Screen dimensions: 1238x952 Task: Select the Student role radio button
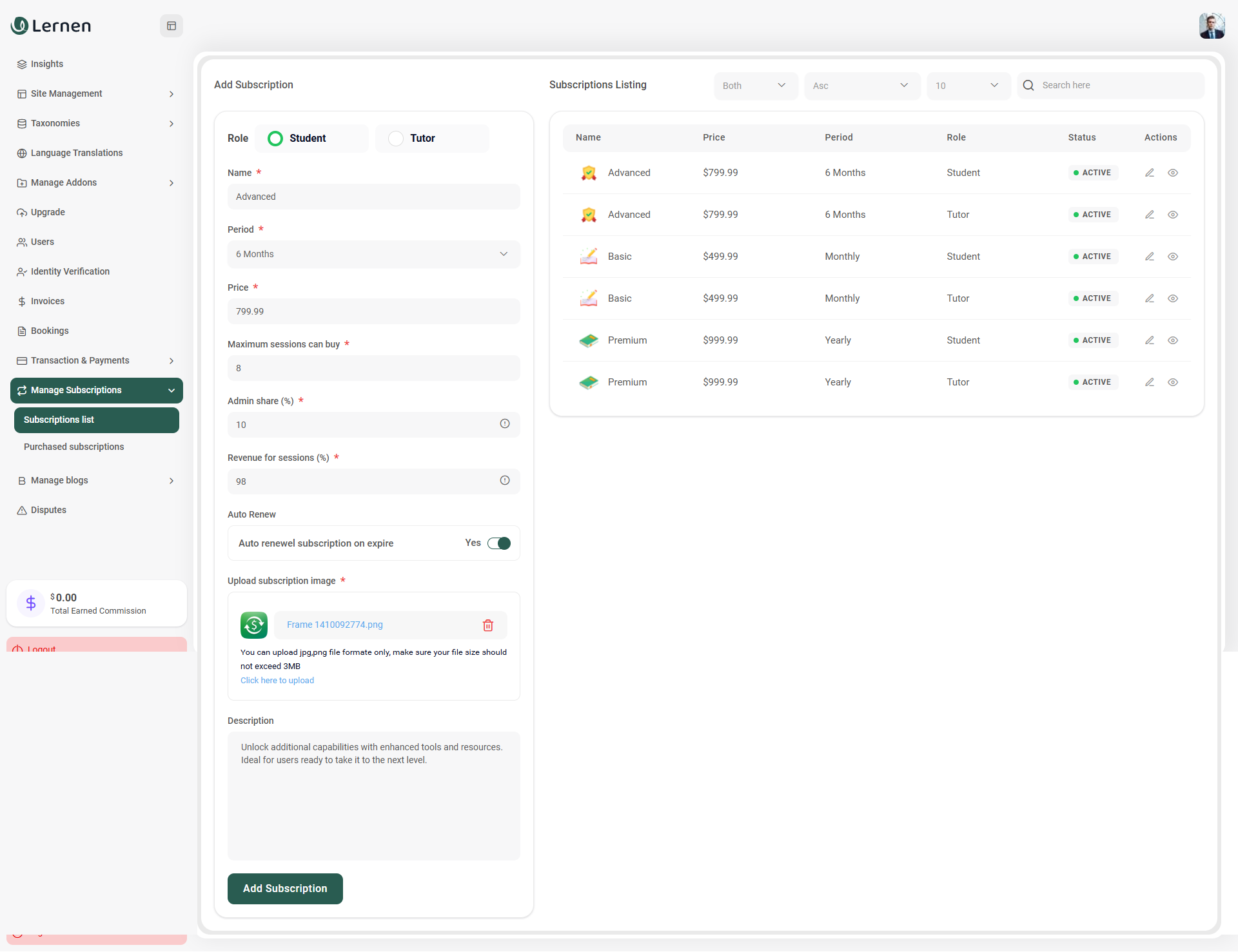click(x=275, y=139)
